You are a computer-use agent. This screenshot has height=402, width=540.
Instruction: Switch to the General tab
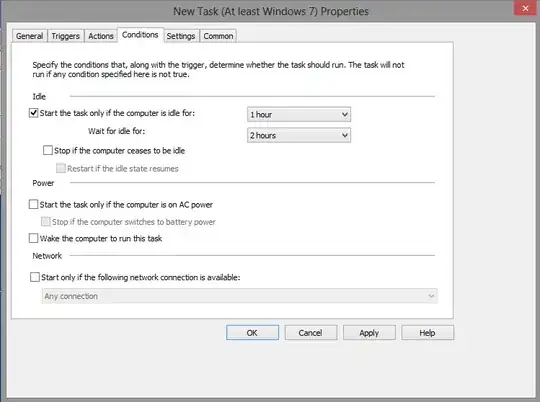(29, 36)
